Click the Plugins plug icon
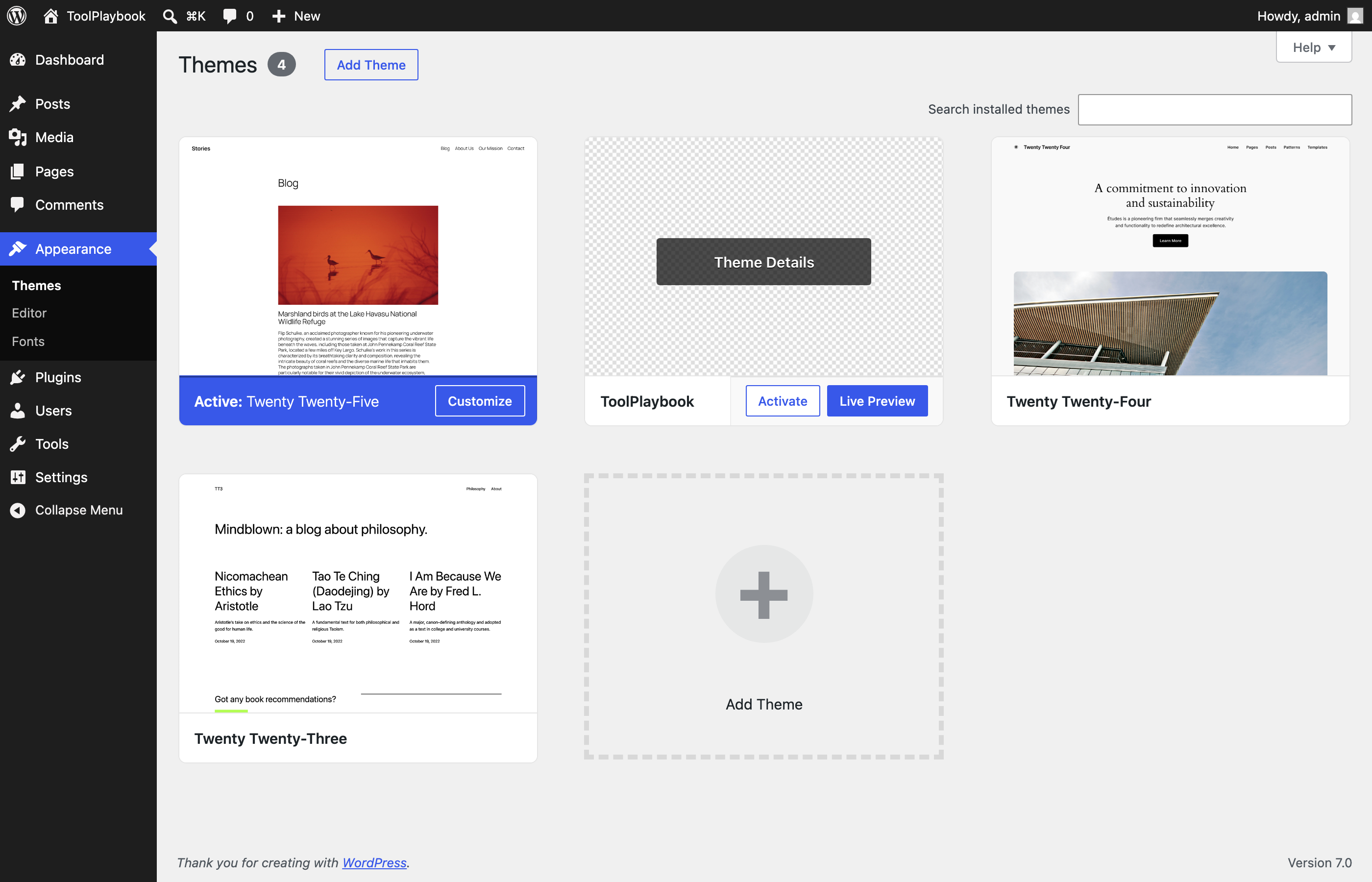This screenshot has height=882, width=1372. tap(18, 377)
